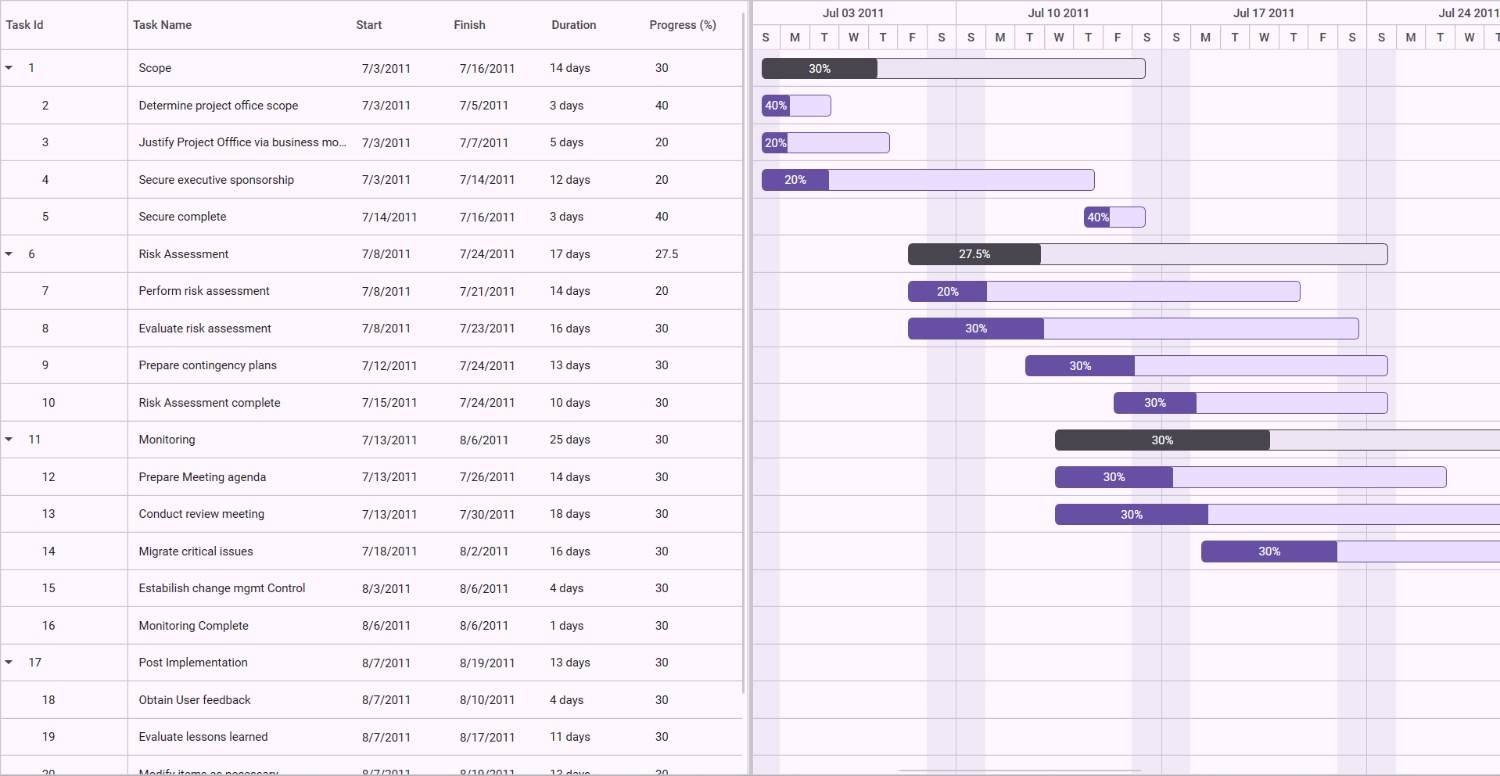Click the Jul 10 2011 timeline week header
Image resolution: width=1500 pixels, height=776 pixels.
point(1058,13)
